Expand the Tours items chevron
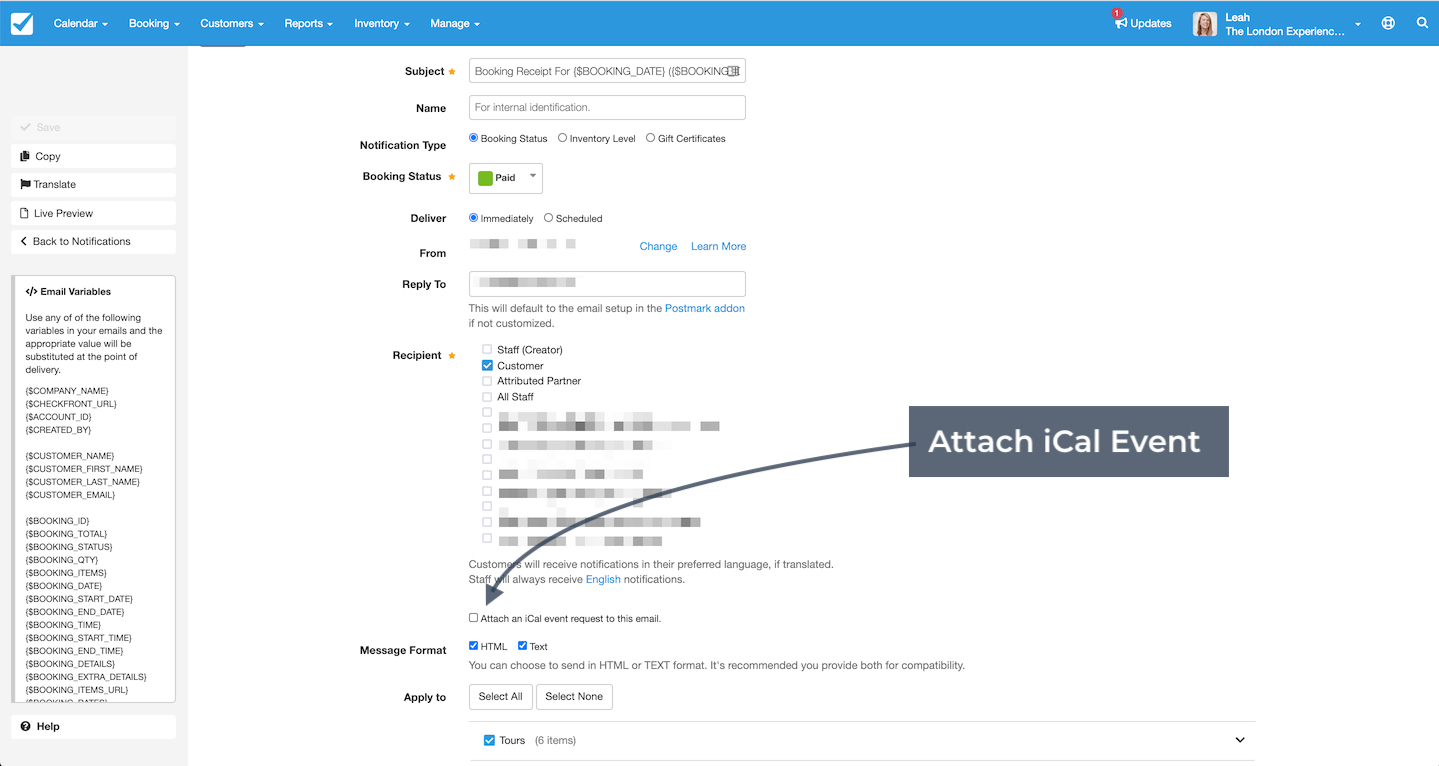1439x766 pixels. (1240, 740)
